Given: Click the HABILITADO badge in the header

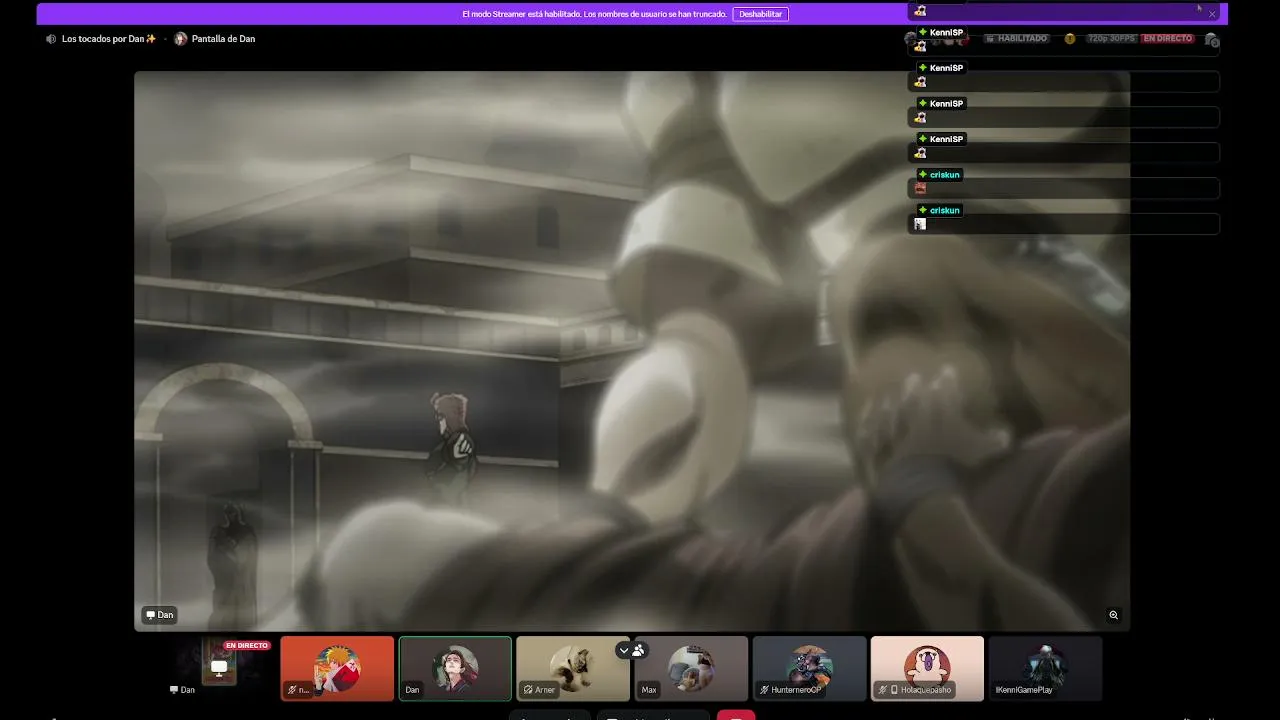Looking at the screenshot, I should click(1016, 39).
